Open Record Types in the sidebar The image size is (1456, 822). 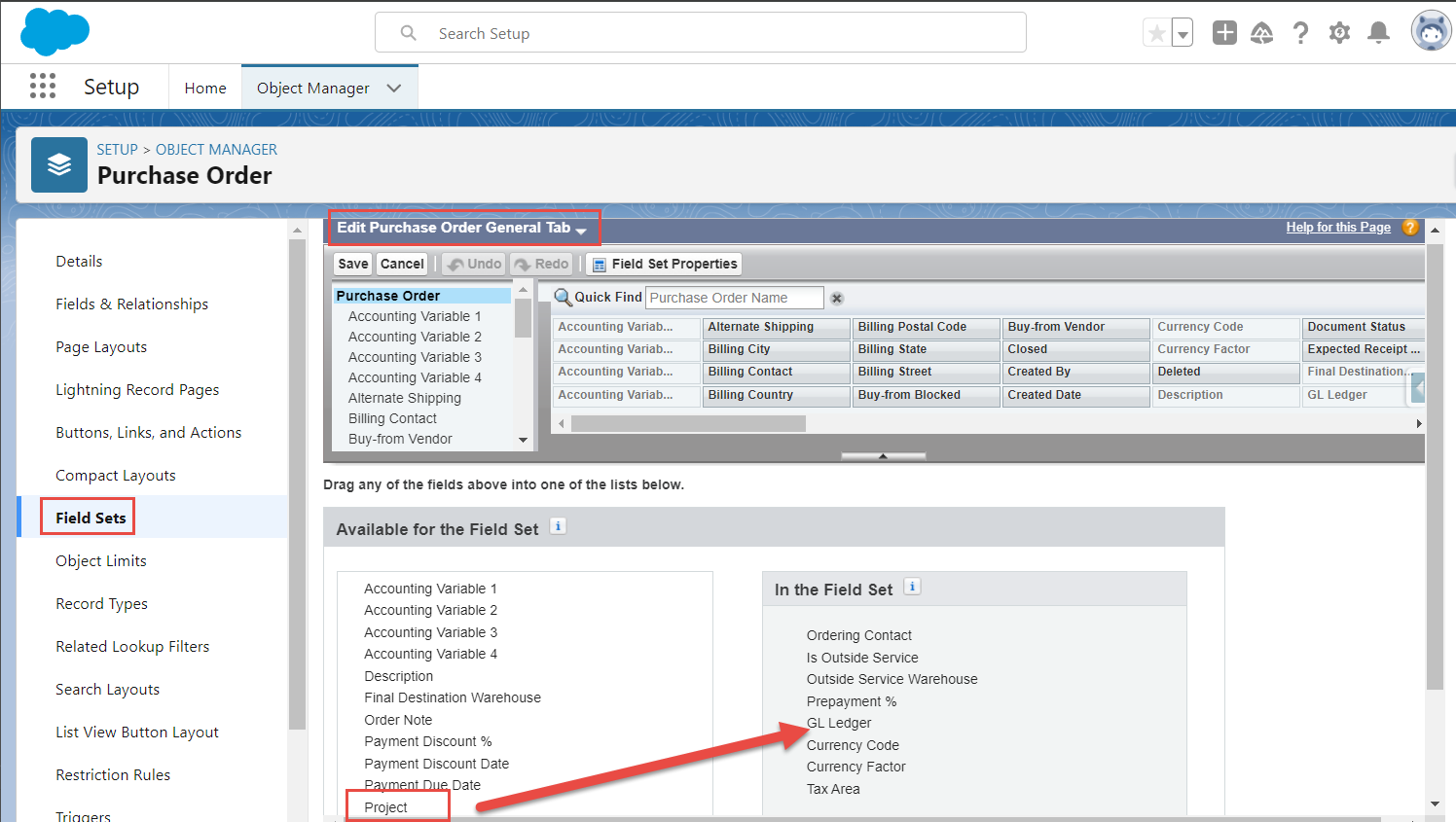coord(102,603)
